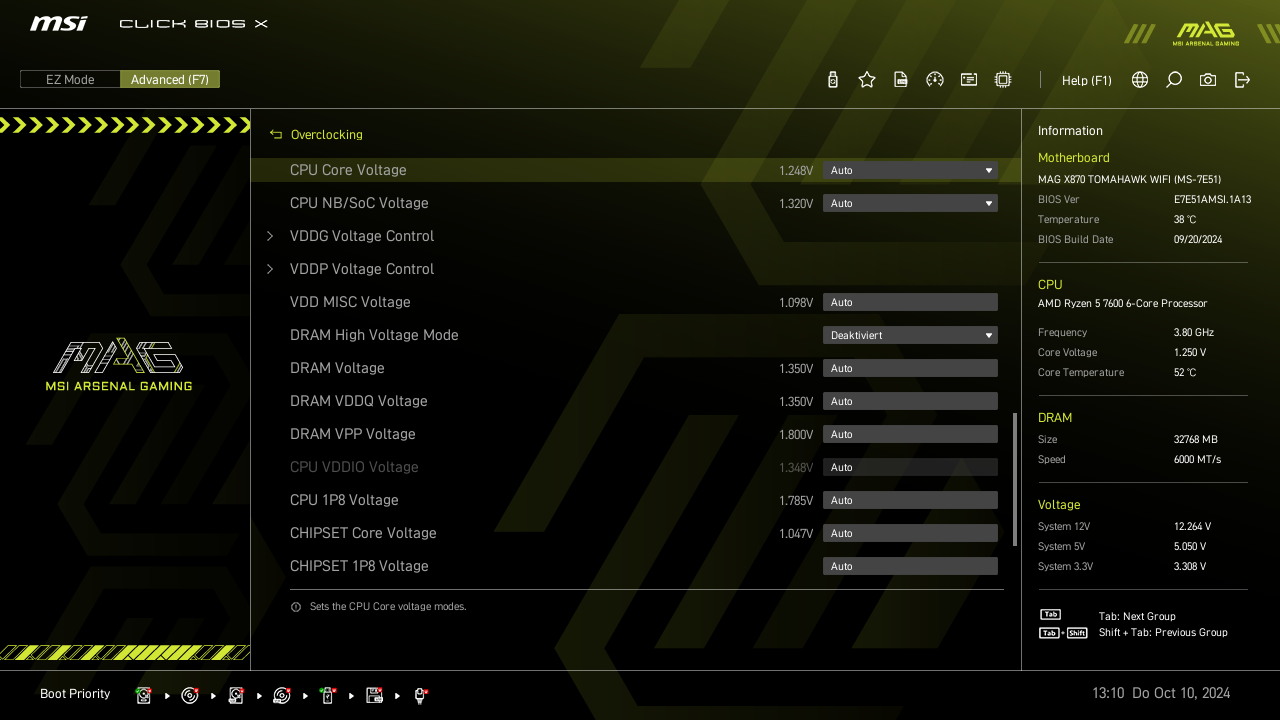Click the search magnifier icon
This screenshot has width=1280, height=720.
(1174, 80)
